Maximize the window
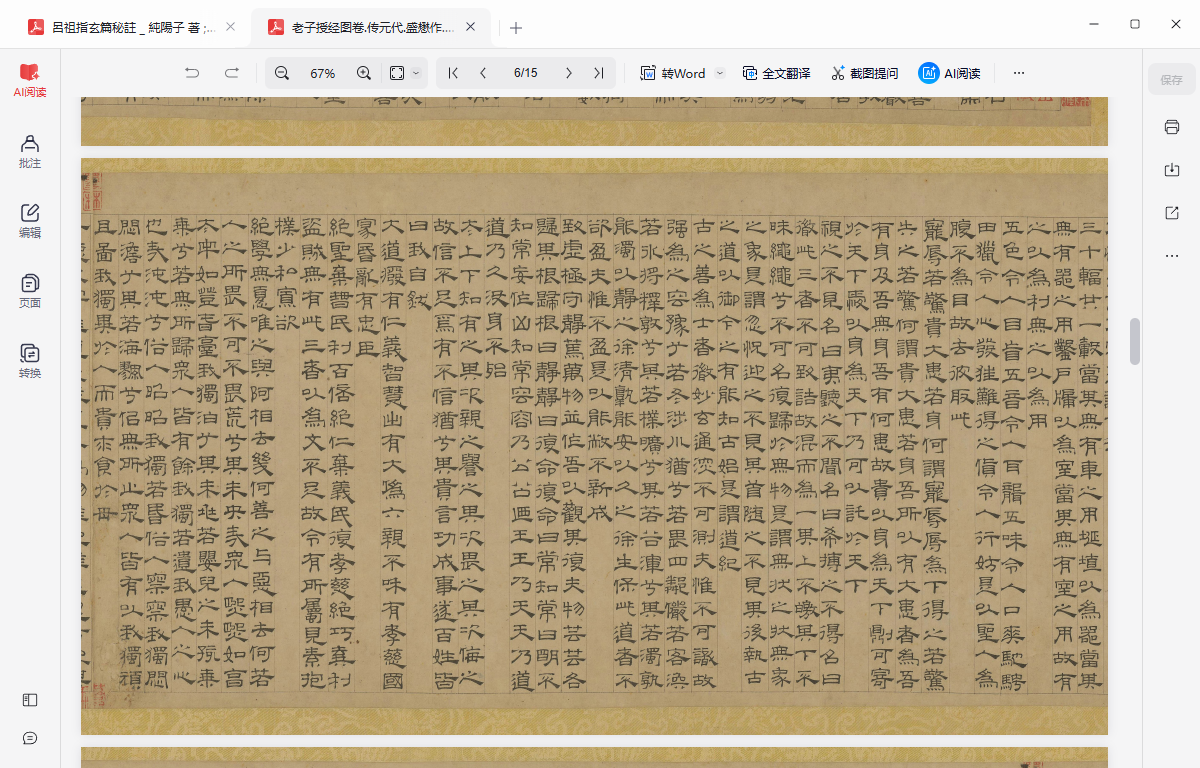 1135,24
